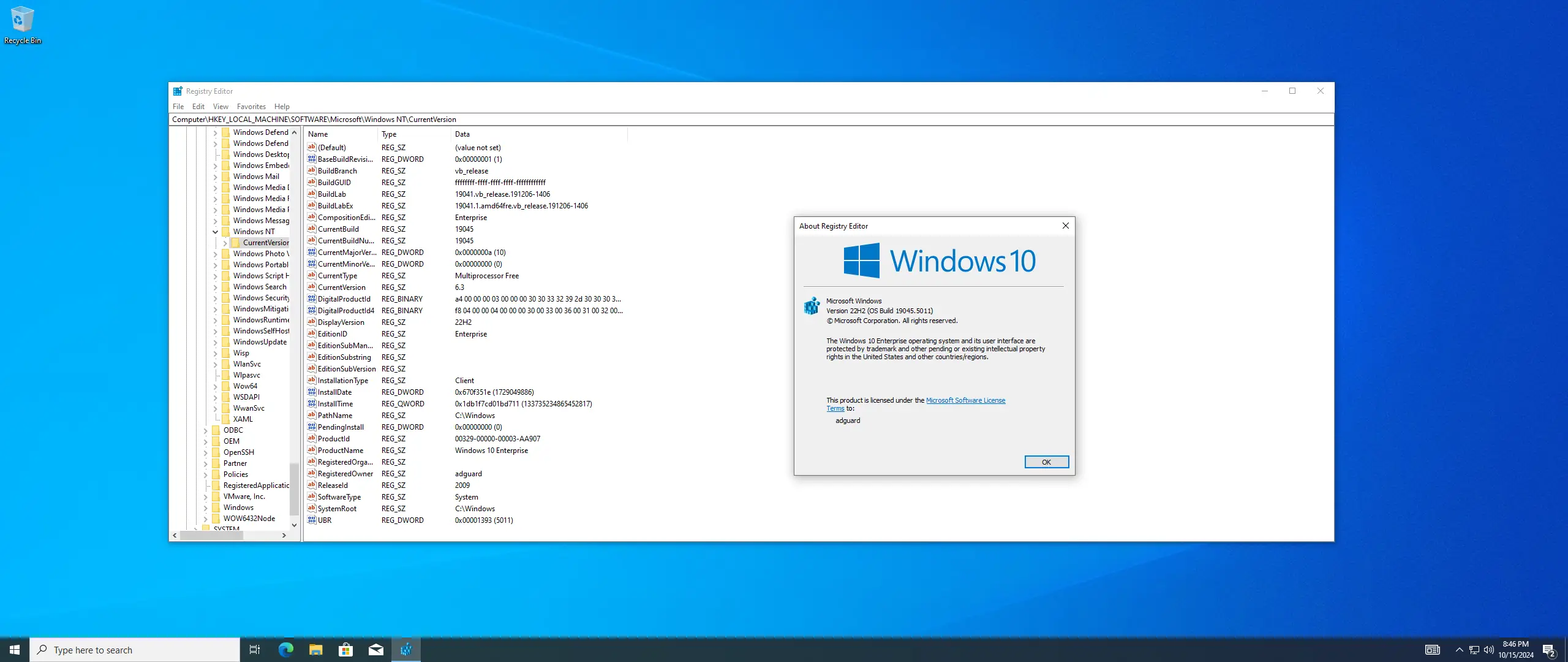Collapse the Windows NT tree node
The width and height of the screenshot is (1568, 662).
tap(215, 232)
